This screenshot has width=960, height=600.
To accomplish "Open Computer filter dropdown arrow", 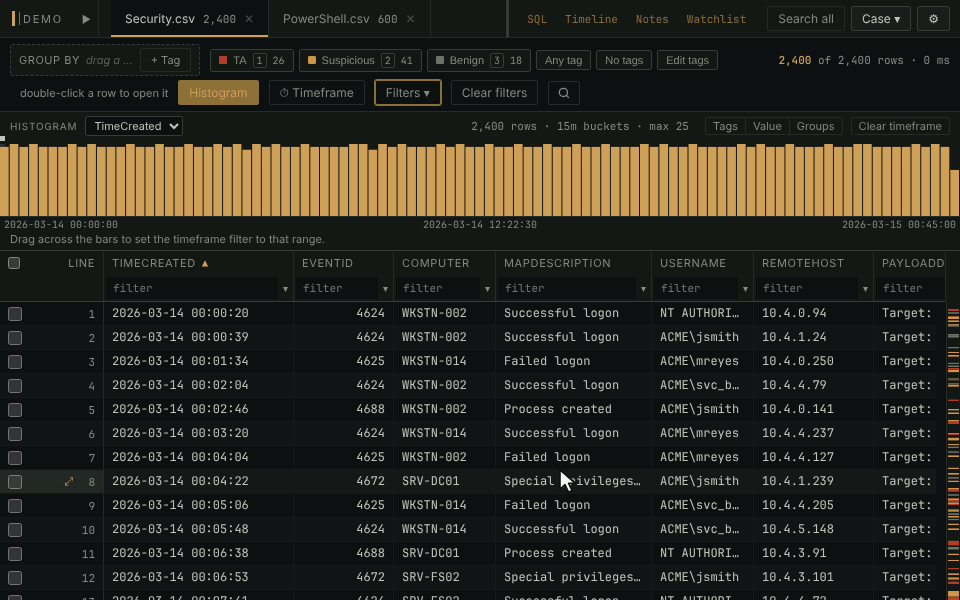I will click(487, 289).
